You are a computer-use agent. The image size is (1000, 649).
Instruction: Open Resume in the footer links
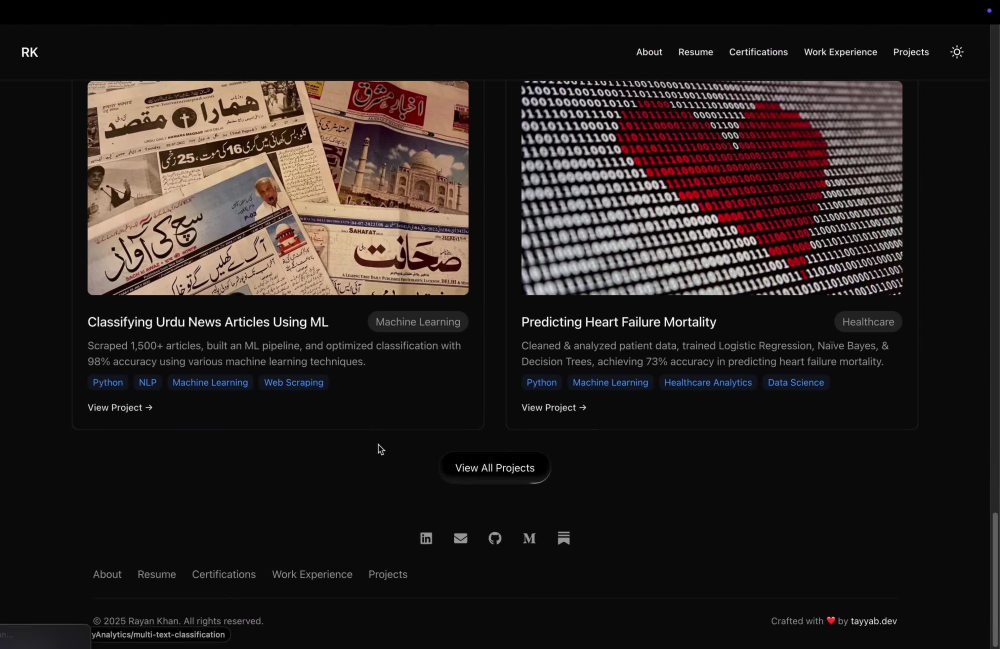(x=157, y=574)
